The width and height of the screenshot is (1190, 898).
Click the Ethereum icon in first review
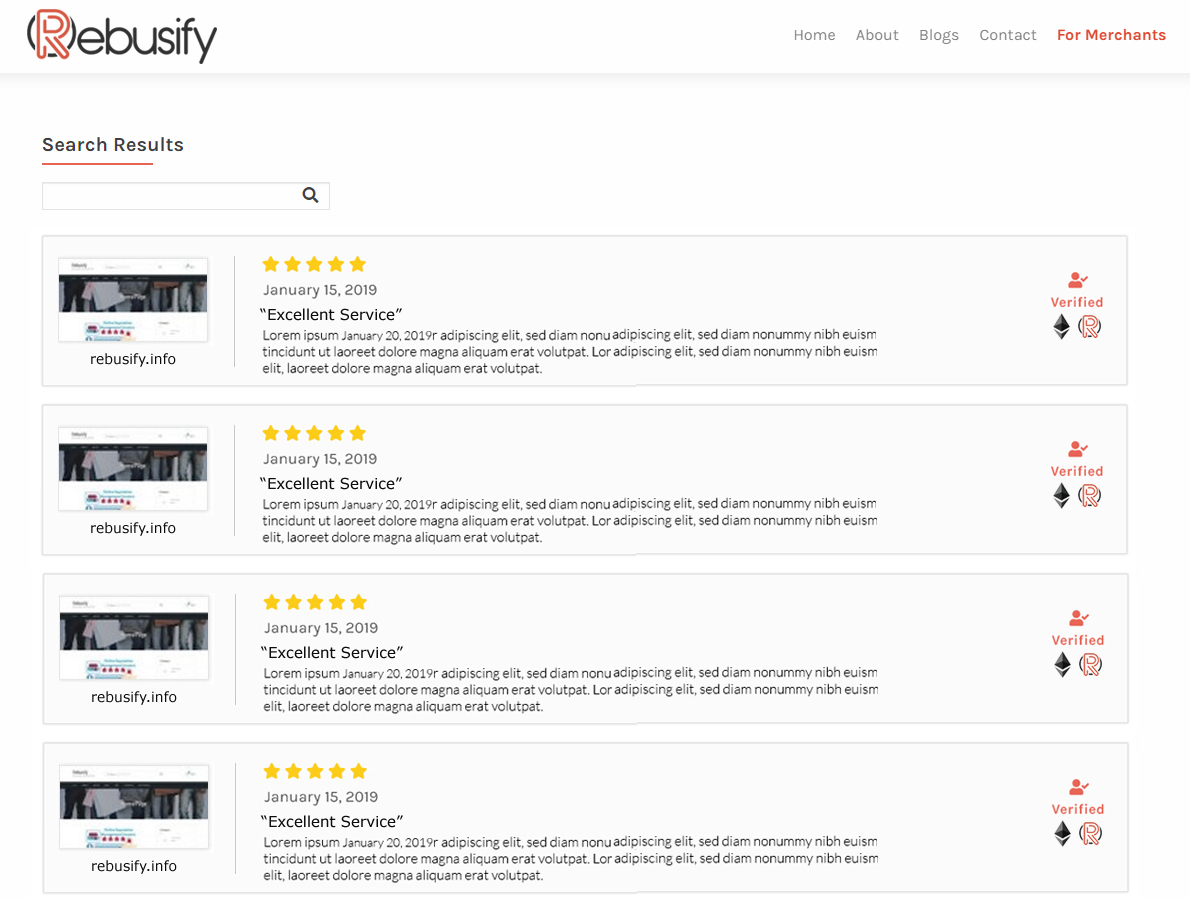(x=1062, y=326)
